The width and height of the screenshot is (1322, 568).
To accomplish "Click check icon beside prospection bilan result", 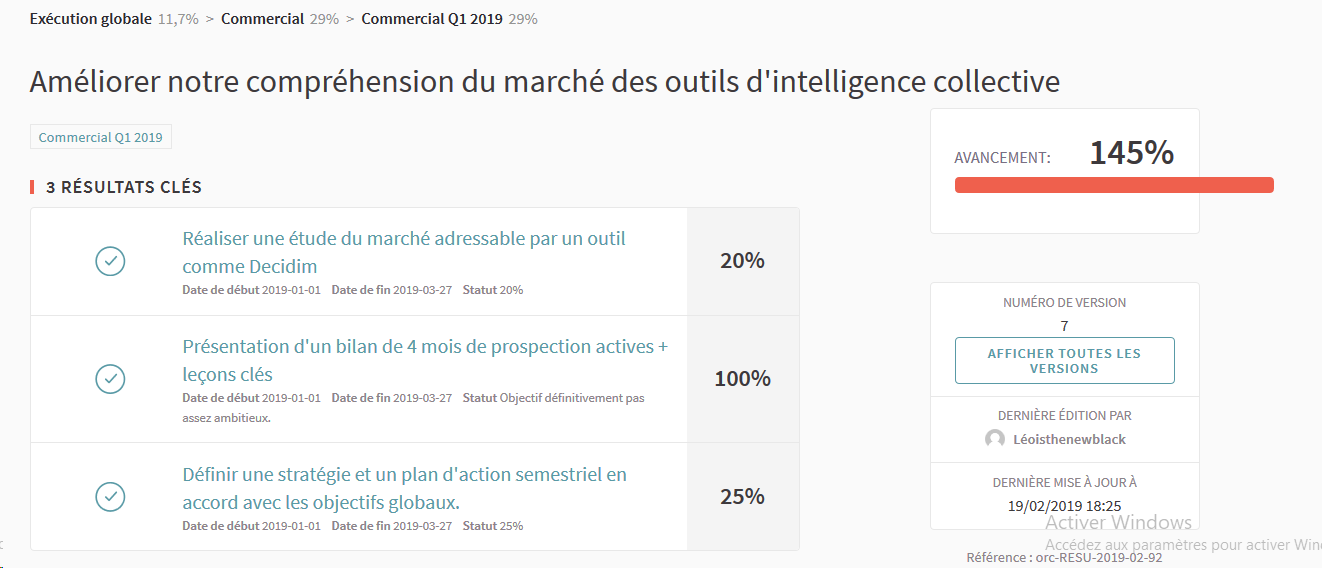I will click(110, 379).
